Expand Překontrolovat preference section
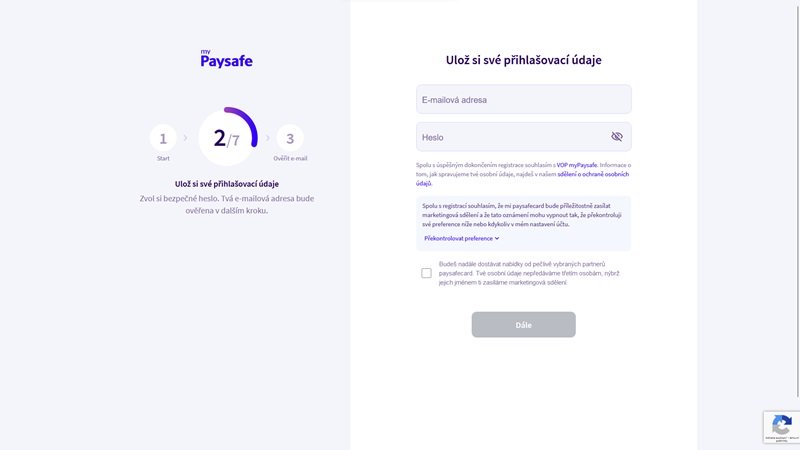The width and height of the screenshot is (800, 450). pos(457,238)
